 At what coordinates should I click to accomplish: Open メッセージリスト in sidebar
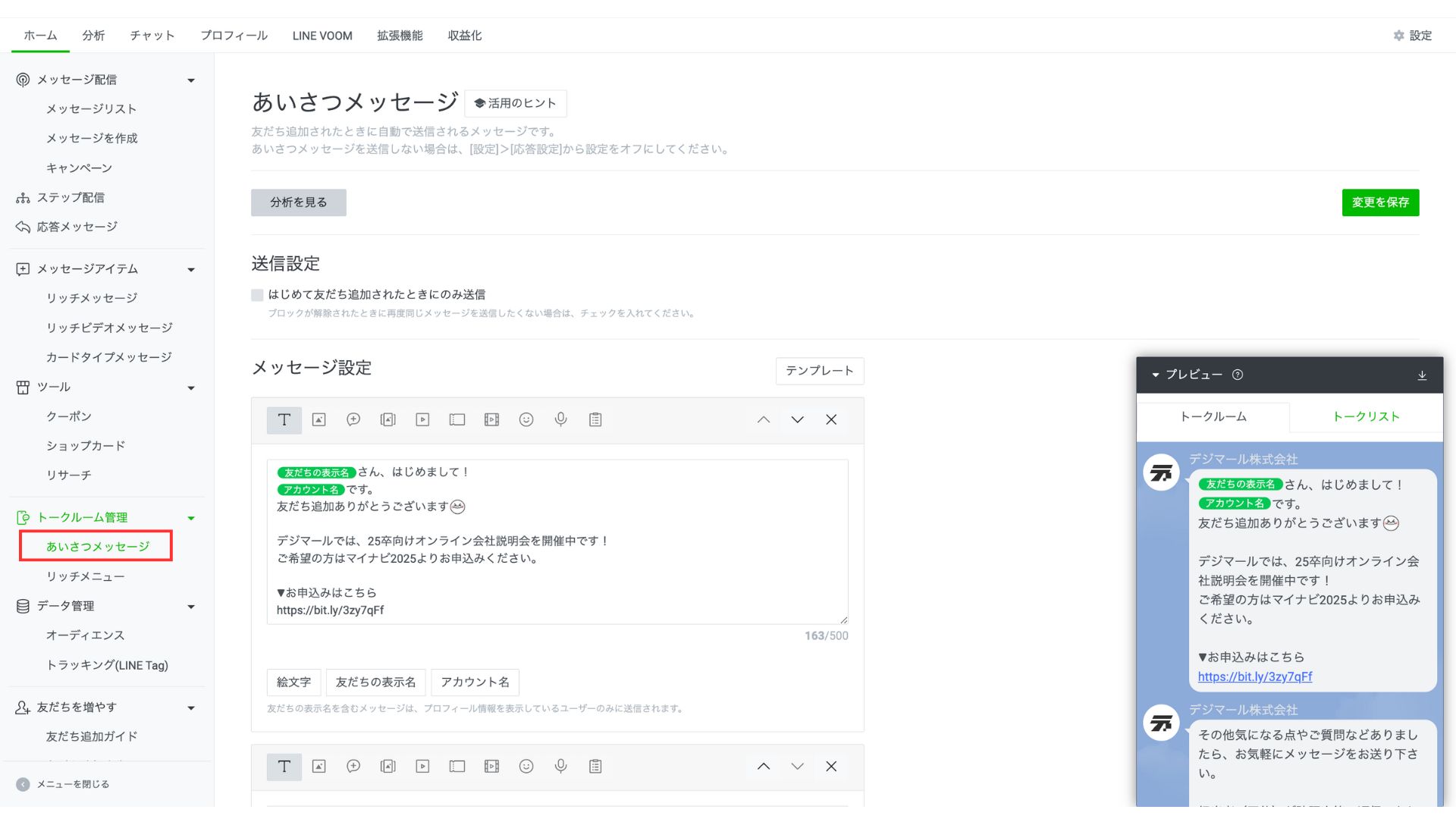click(x=92, y=109)
